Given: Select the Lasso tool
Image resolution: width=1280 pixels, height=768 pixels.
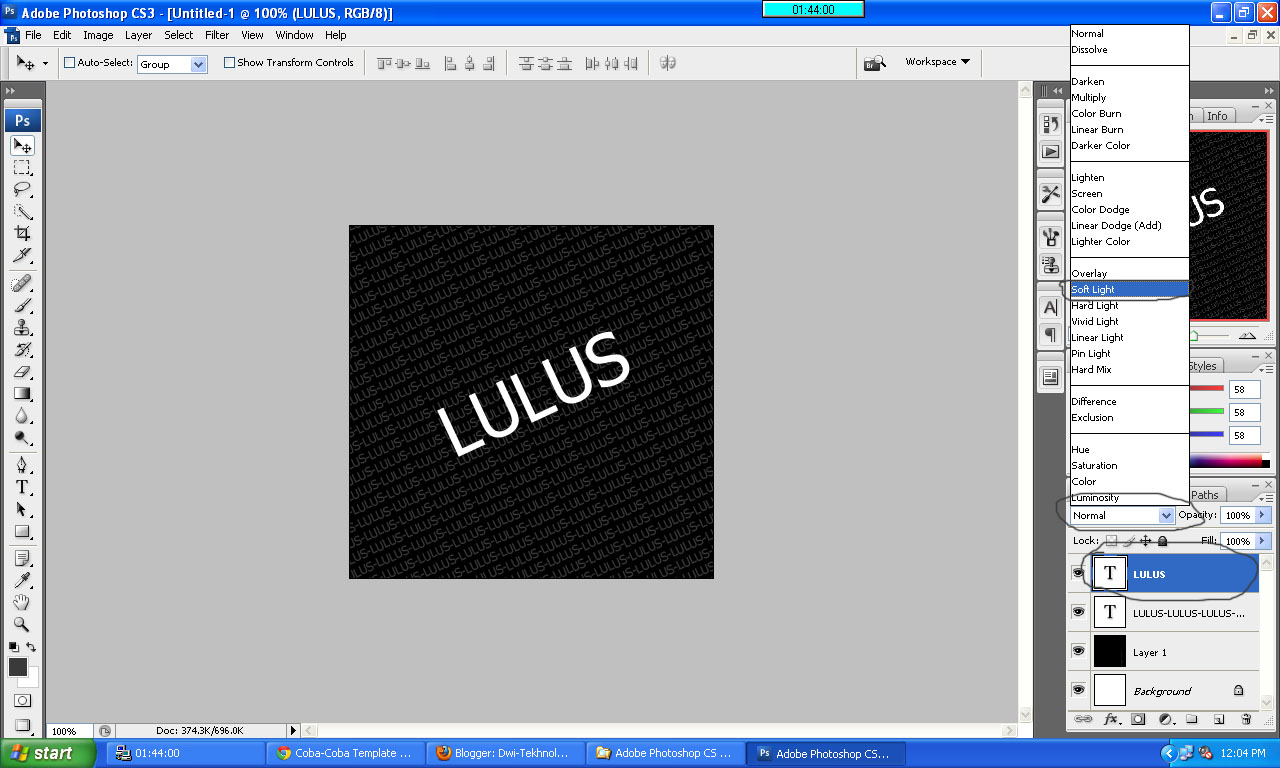Looking at the screenshot, I should 22,189.
